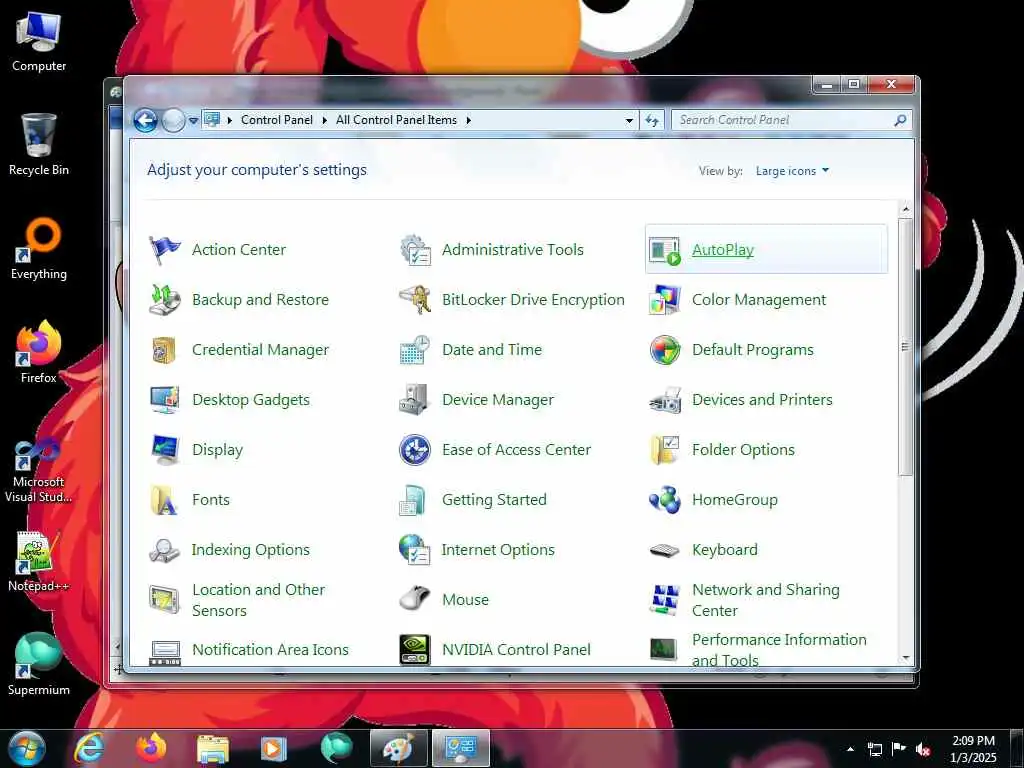Image resolution: width=1024 pixels, height=768 pixels.
Task: Select the Supermium desktop shortcut
Action: tap(39, 664)
